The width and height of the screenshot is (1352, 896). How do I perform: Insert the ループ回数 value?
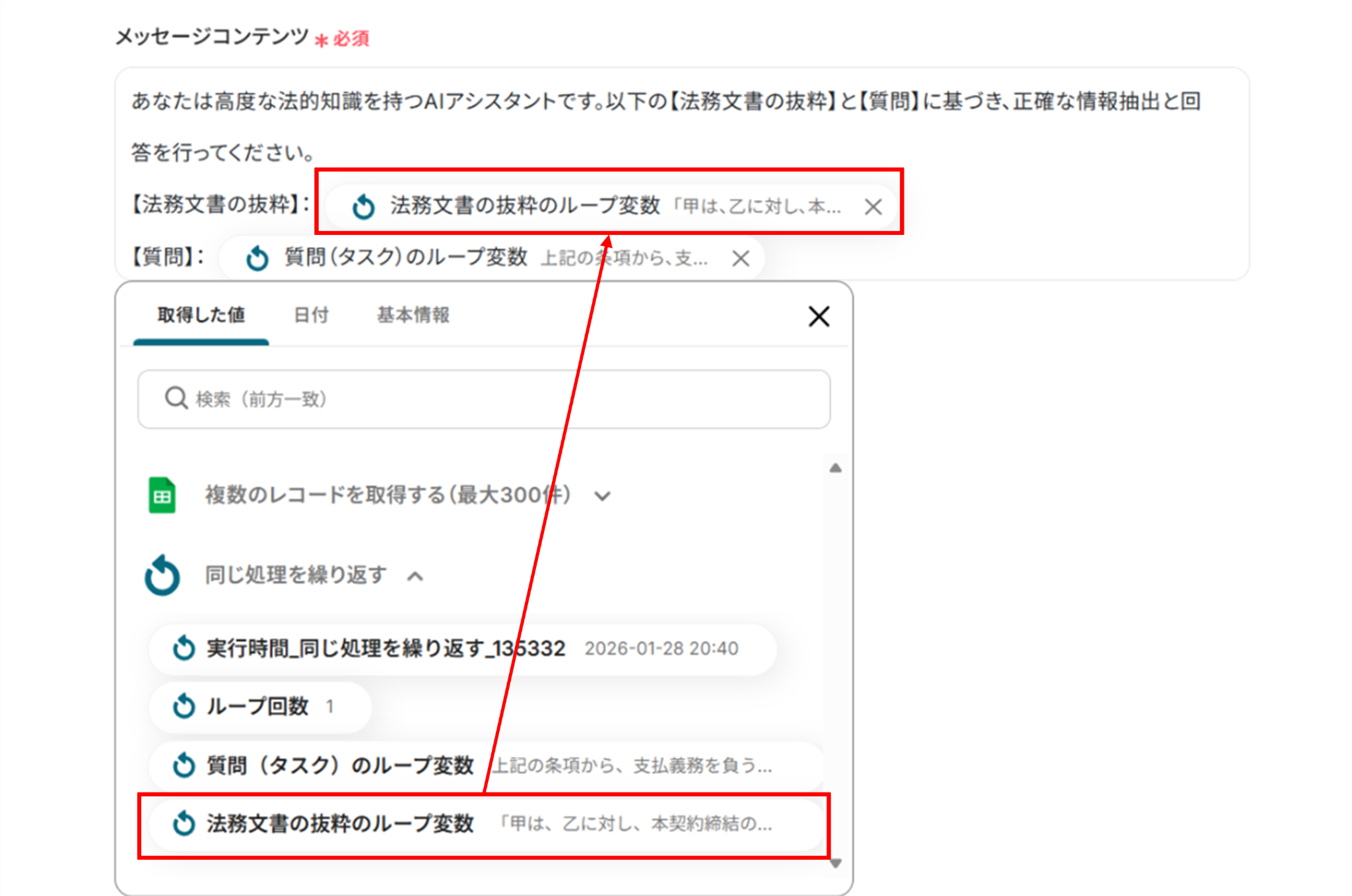click(260, 707)
